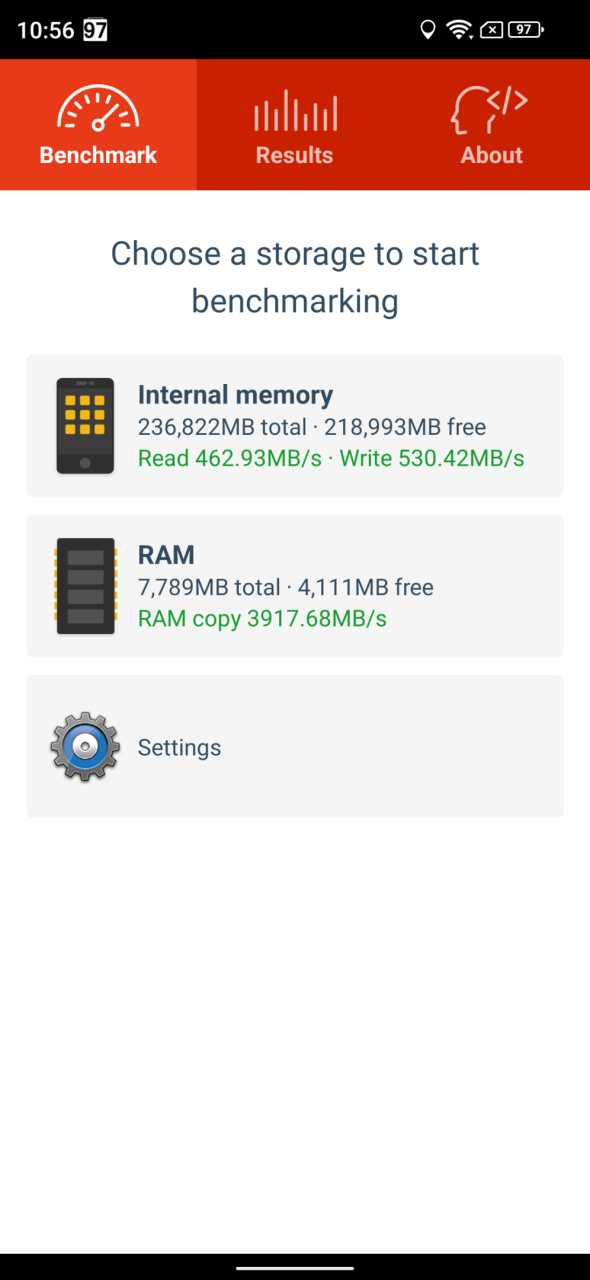Select the Benchmark tab label
The height and width of the screenshot is (1280, 590).
[98, 156]
